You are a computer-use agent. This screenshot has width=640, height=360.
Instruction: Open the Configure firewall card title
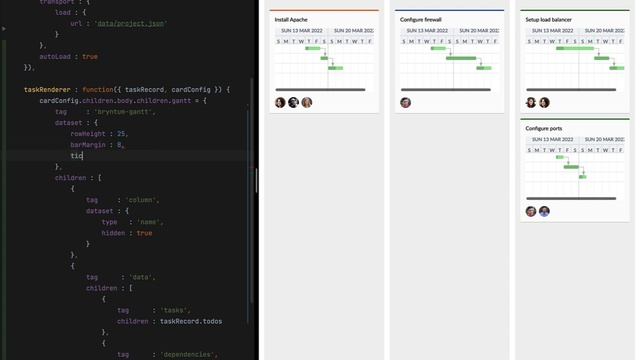[x=420, y=20]
